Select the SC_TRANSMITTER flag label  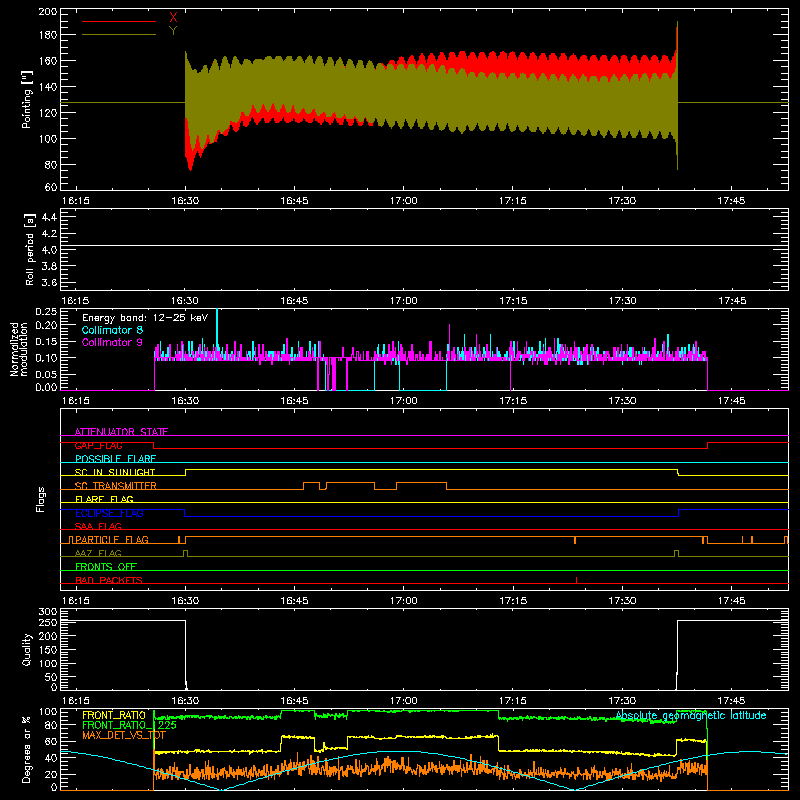116,486
